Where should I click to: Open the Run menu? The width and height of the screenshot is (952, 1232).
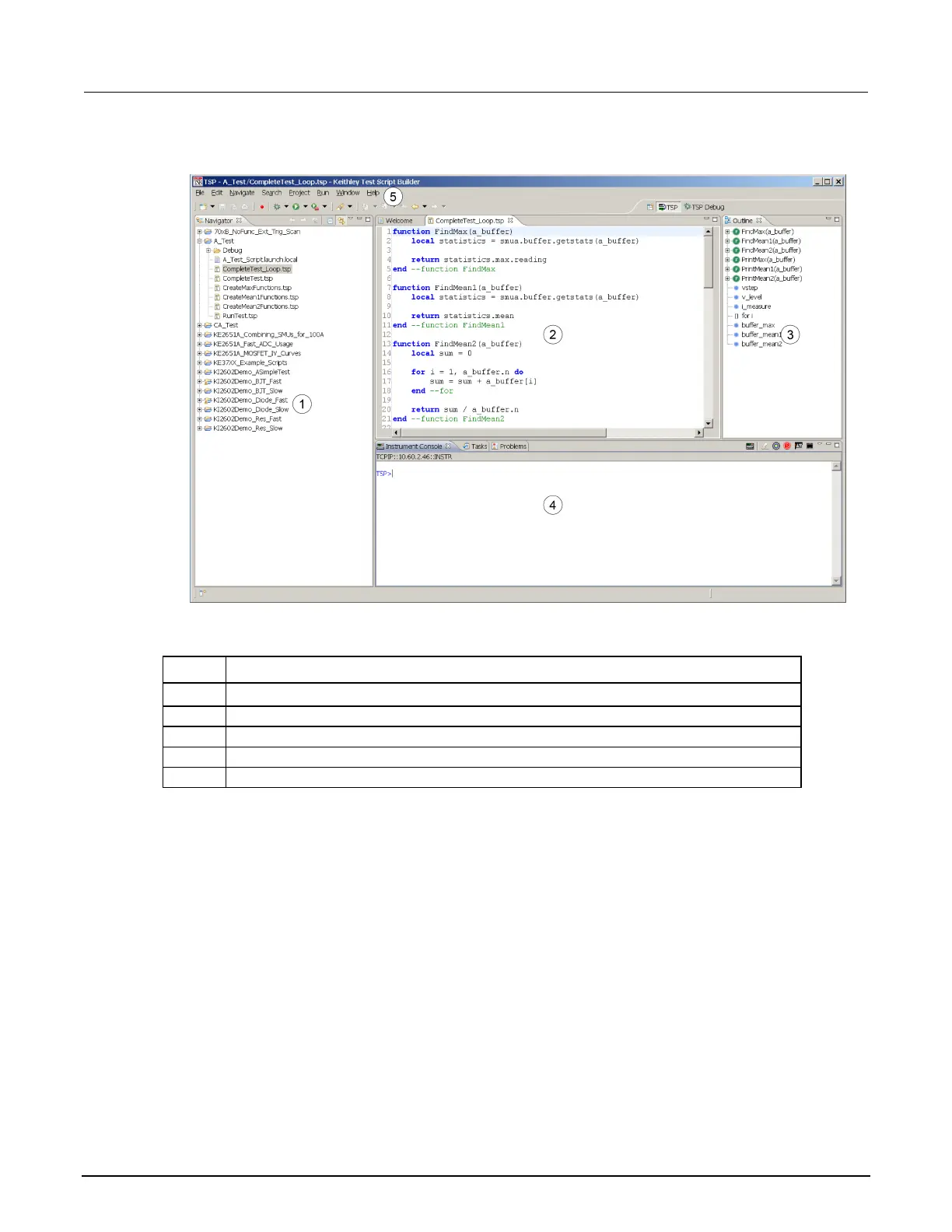[x=323, y=193]
